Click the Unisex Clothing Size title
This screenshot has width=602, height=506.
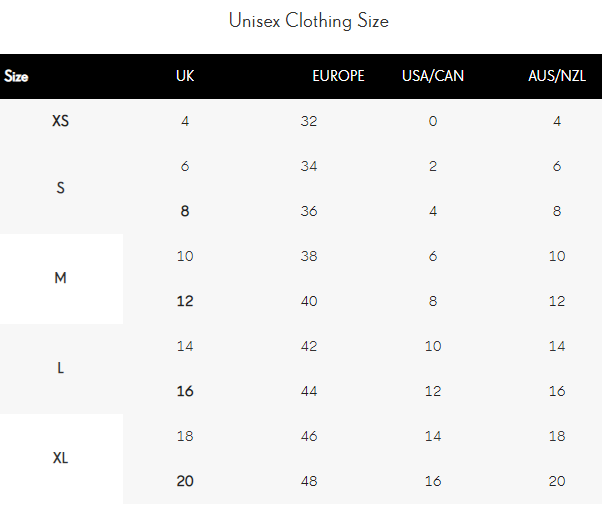pos(308,20)
